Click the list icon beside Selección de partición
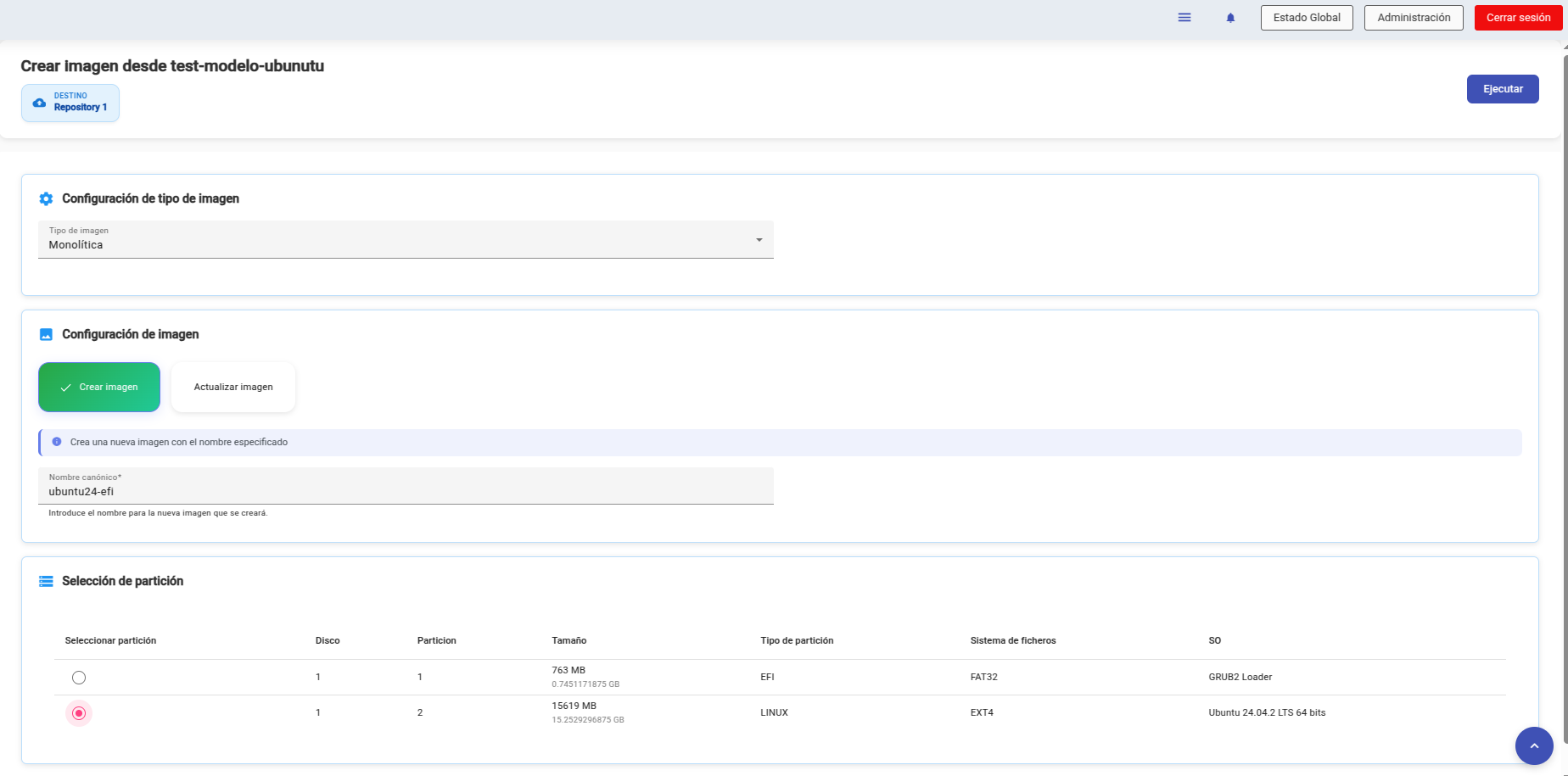 [x=46, y=581]
